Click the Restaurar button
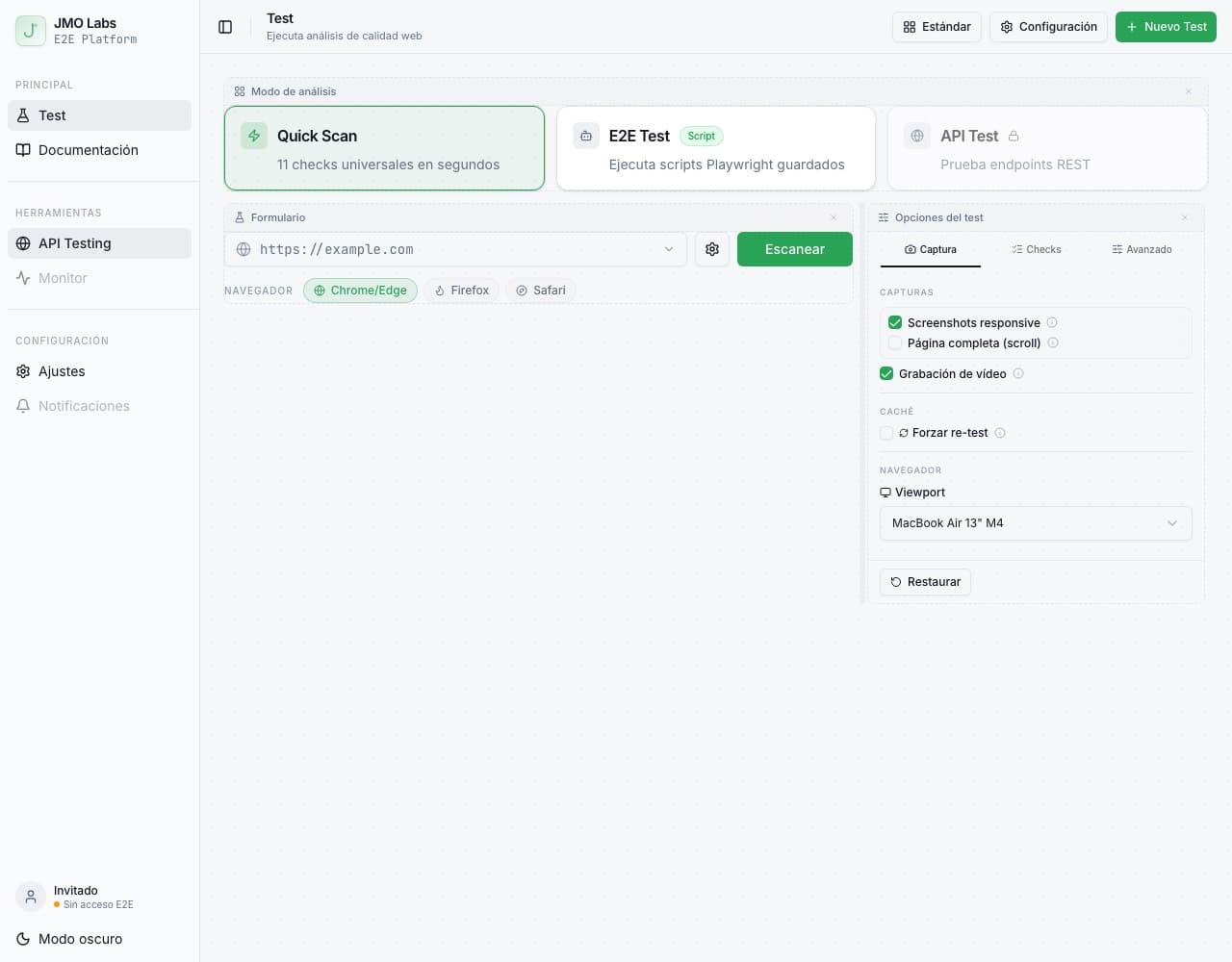This screenshot has height=962, width=1232. [925, 582]
